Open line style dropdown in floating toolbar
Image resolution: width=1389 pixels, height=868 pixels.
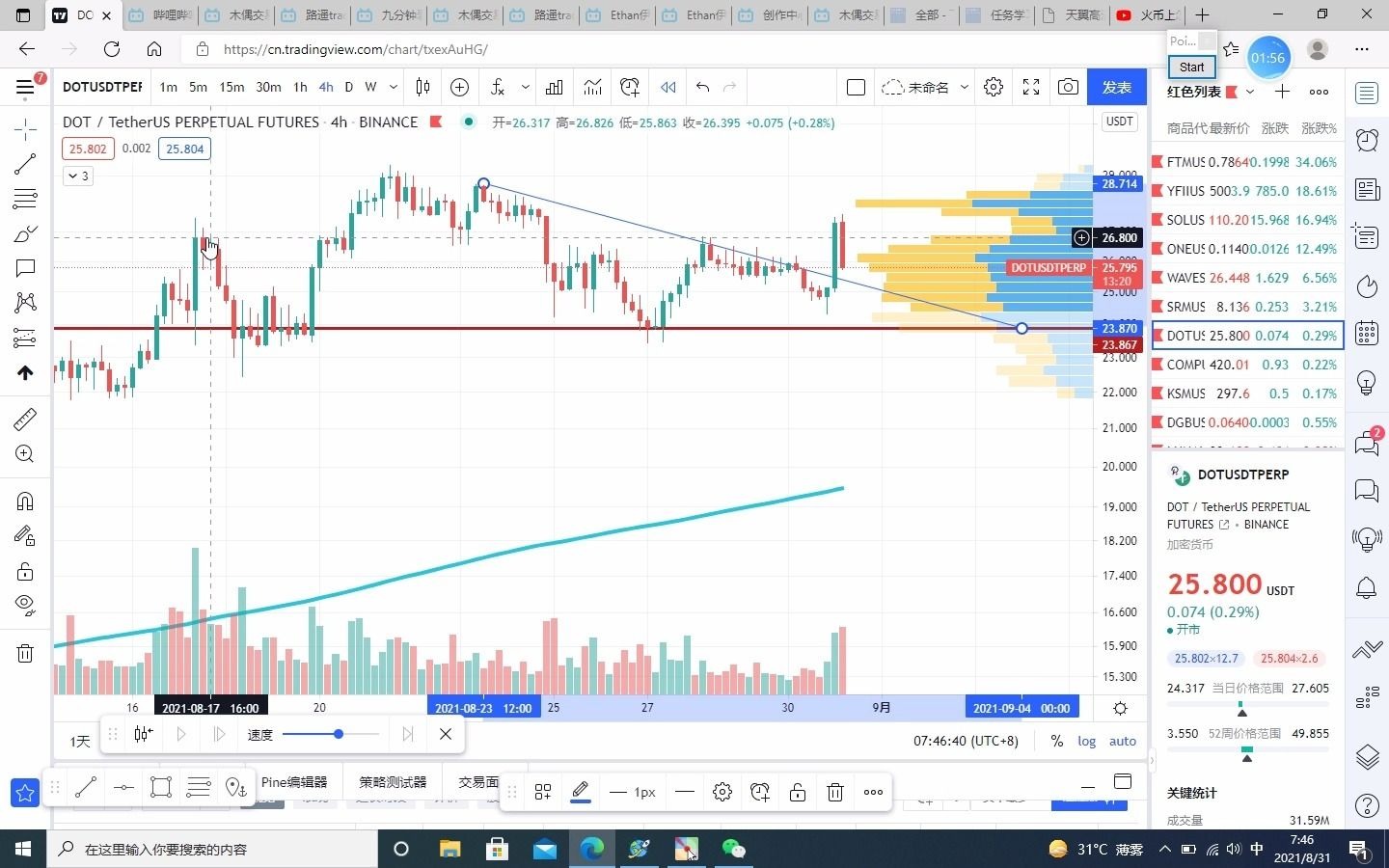685,792
